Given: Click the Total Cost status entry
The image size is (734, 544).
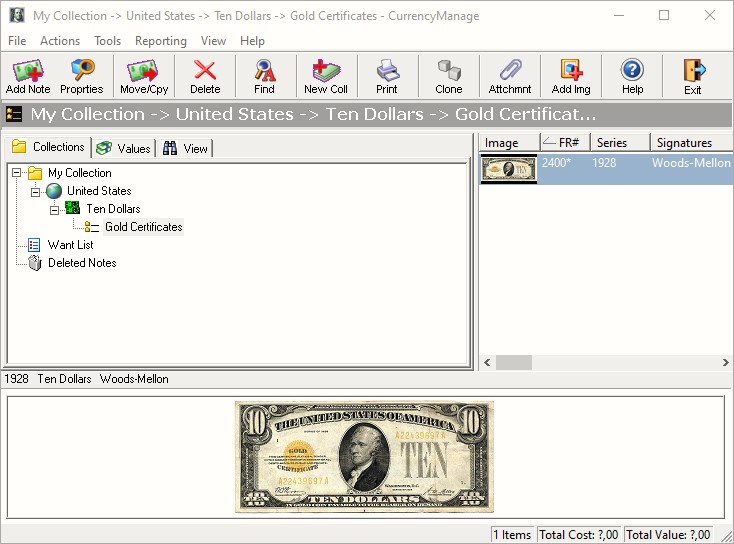Looking at the screenshot, I should [579, 535].
